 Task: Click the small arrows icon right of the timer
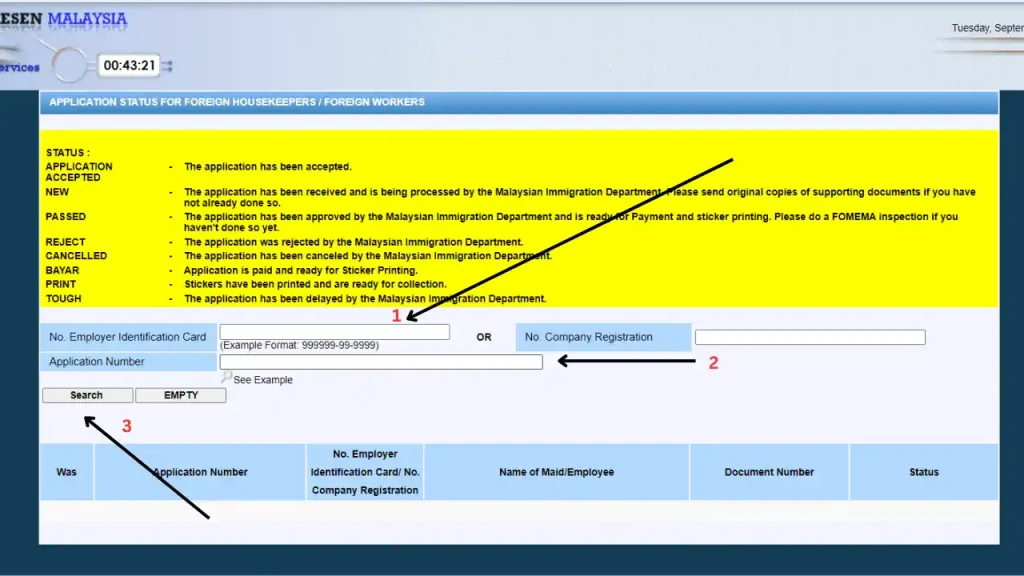167,66
